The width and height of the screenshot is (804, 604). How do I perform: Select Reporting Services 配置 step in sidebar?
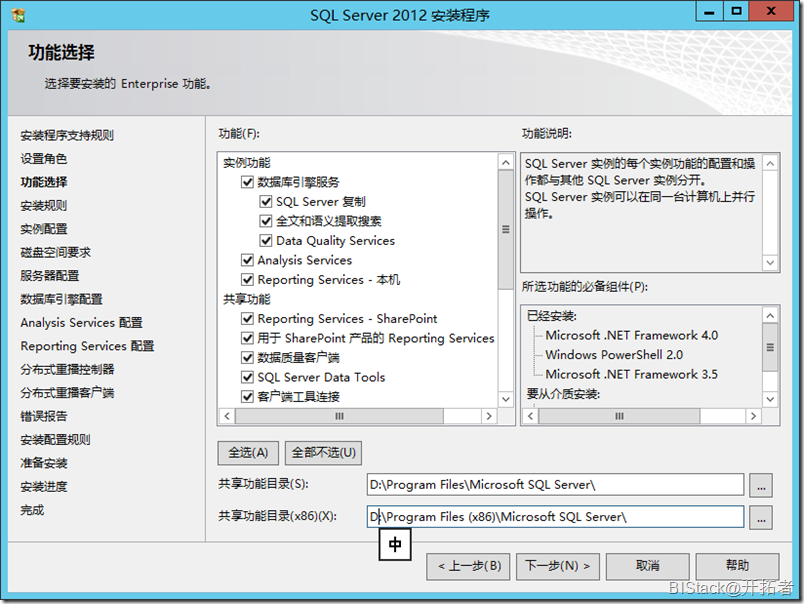[87, 346]
